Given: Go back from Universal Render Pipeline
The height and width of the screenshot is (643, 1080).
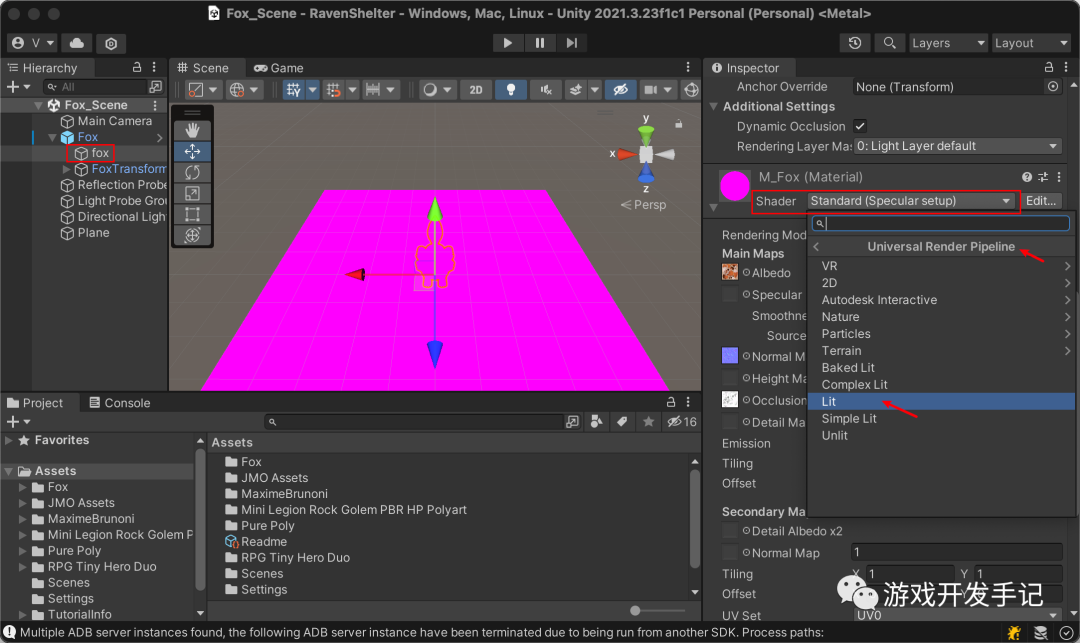Looking at the screenshot, I should (816, 246).
